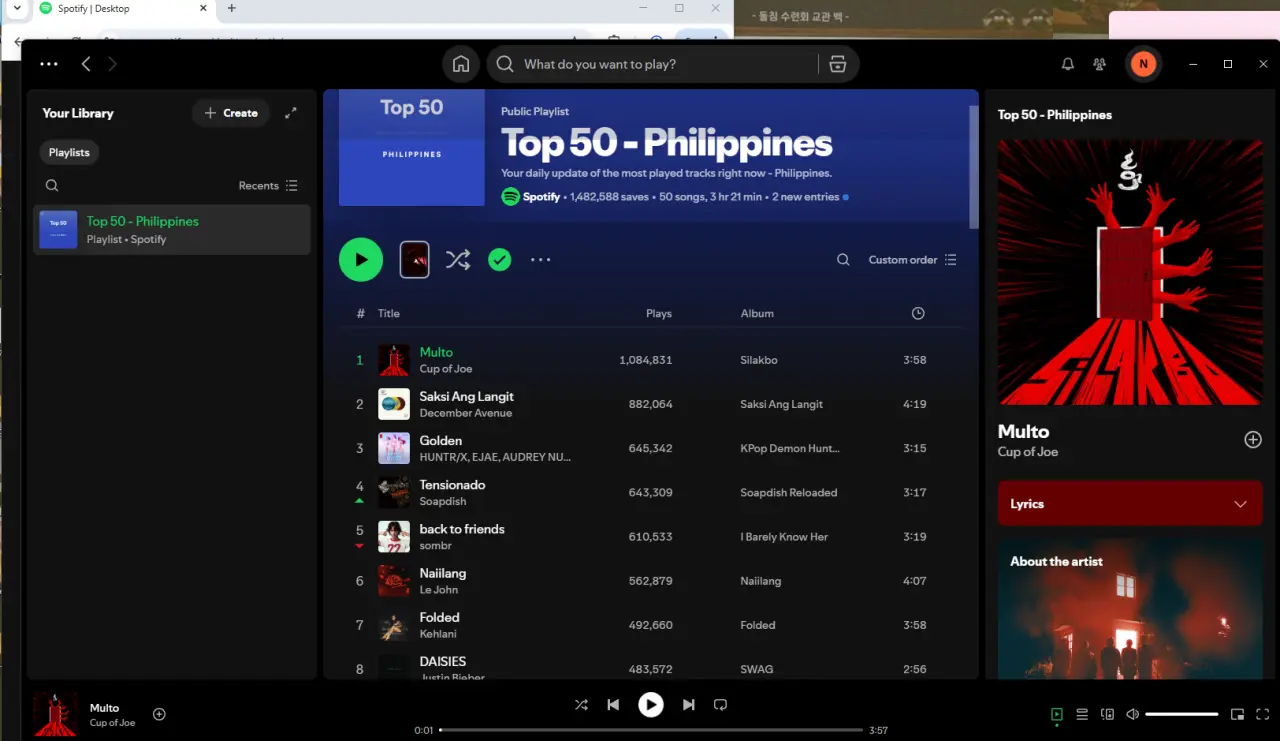Open the Custom order dropdown

912,260
